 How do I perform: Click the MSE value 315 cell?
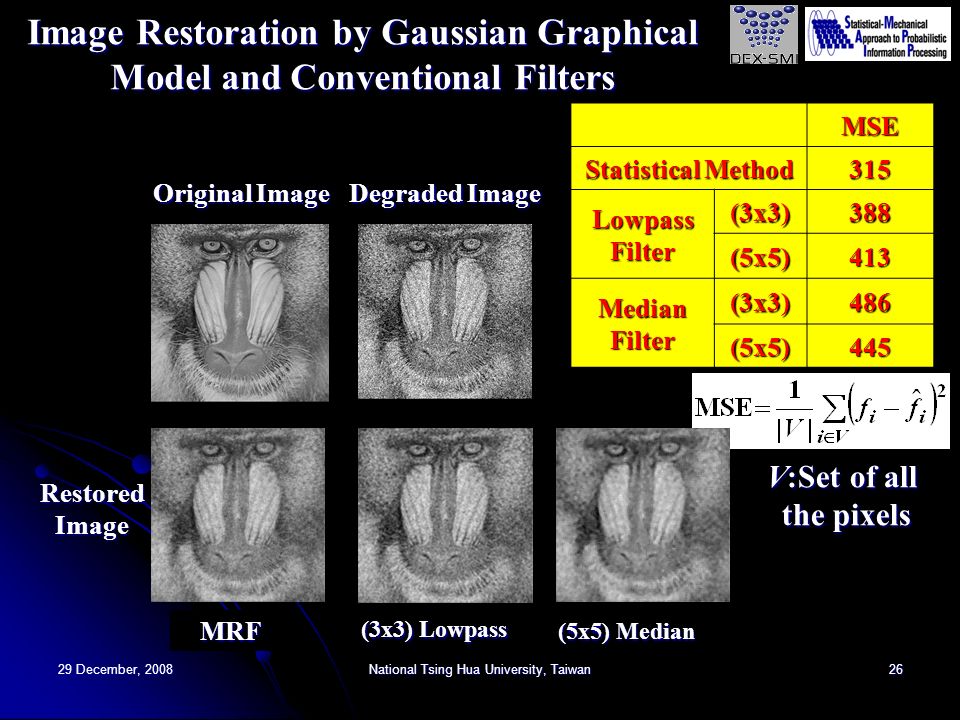(870, 168)
